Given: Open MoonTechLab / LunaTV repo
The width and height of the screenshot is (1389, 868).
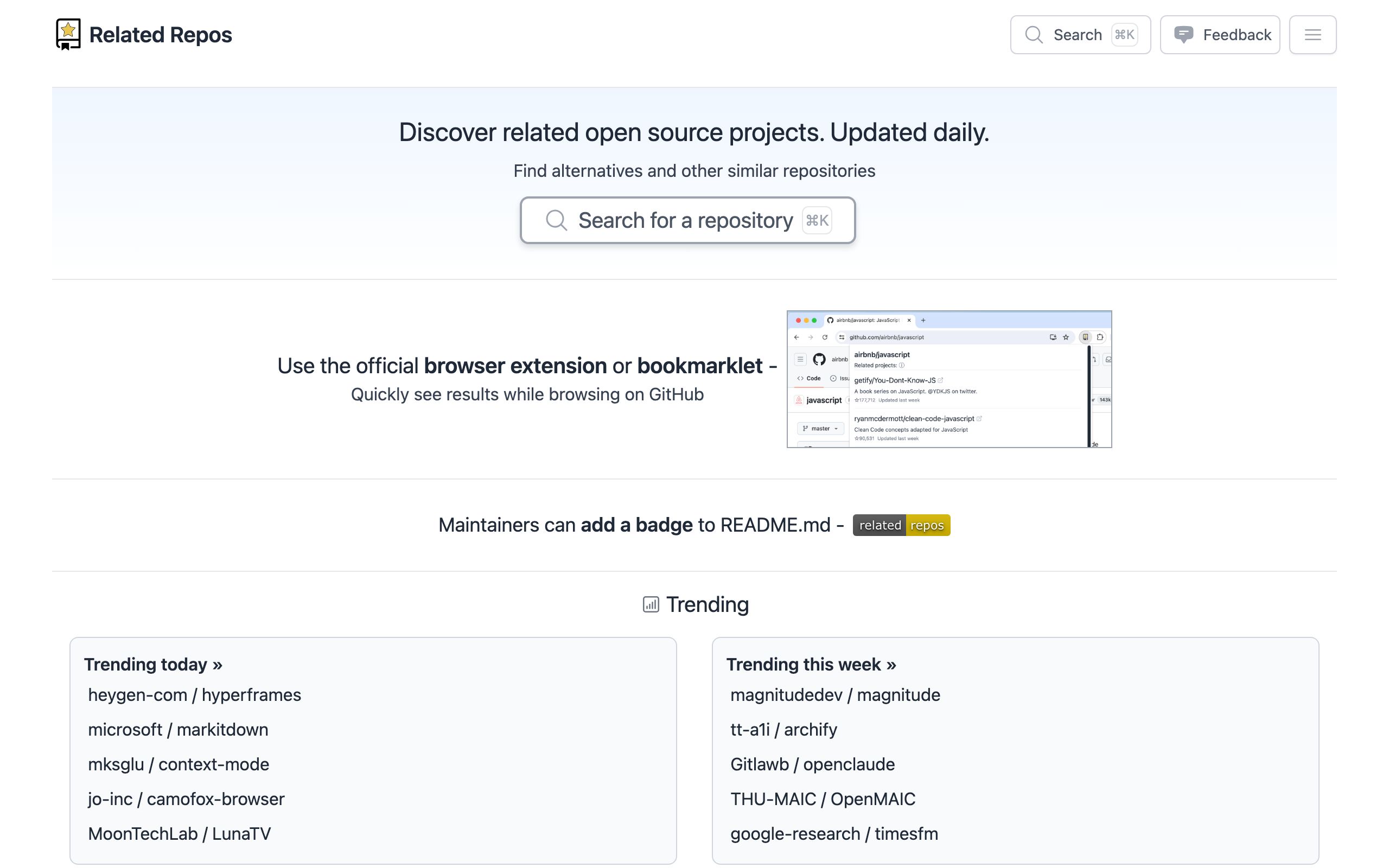Looking at the screenshot, I should tap(179, 834).
